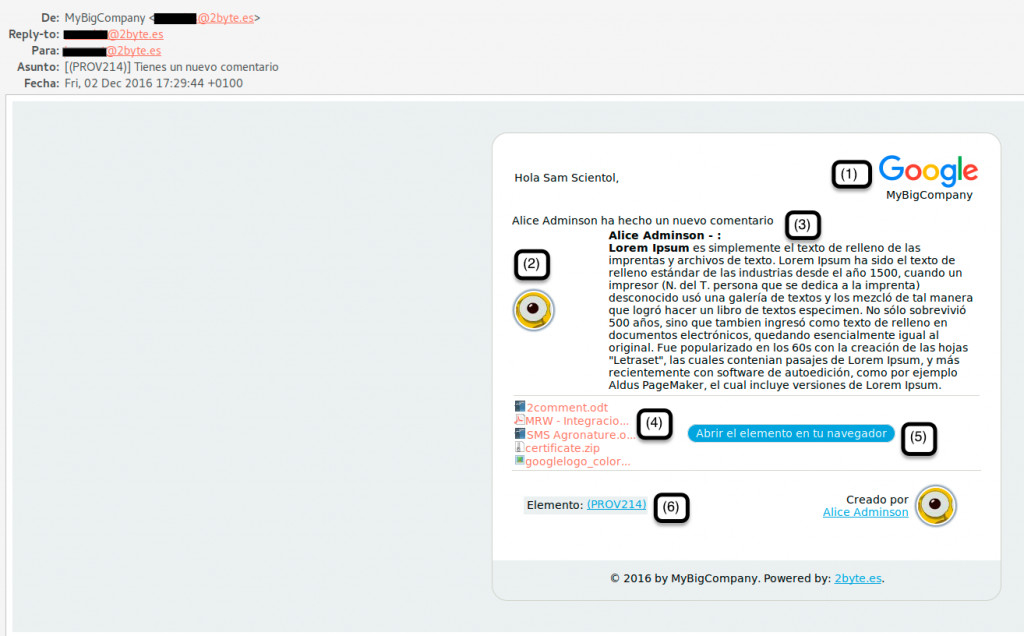
Task: Visit the 2byte.es footer link
Action: (x=858, y=579)
